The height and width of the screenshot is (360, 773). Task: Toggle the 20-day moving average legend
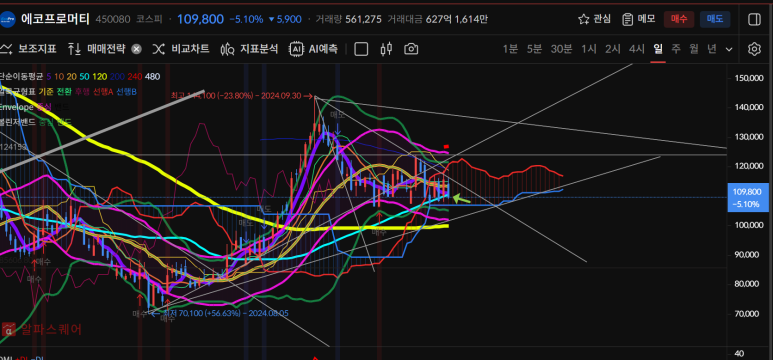coord(71,76)
